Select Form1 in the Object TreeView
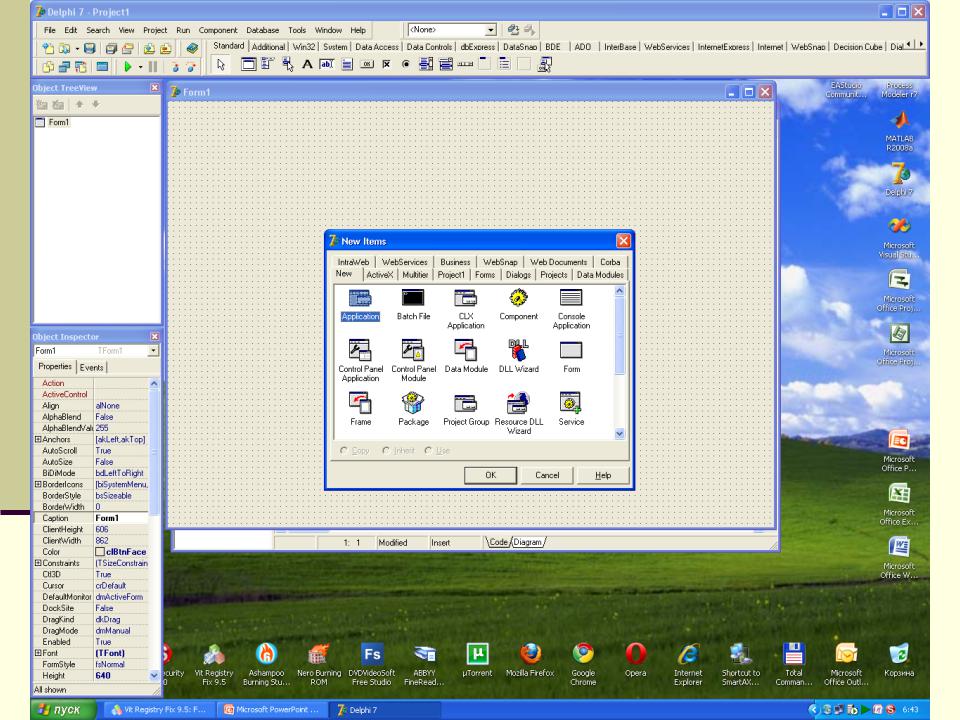Viewport: 960px width, 720px height. [x=59, y=122]
